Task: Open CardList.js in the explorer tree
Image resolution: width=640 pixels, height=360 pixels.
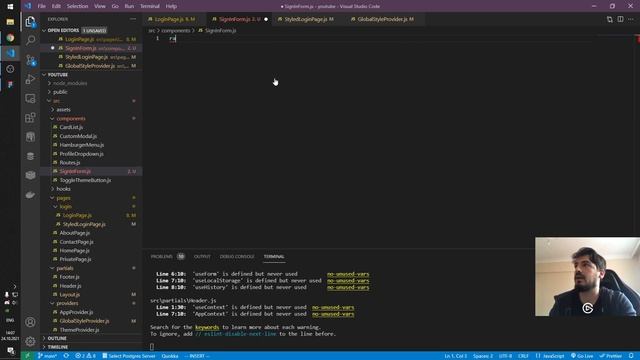Action: (x=71, y=127)
